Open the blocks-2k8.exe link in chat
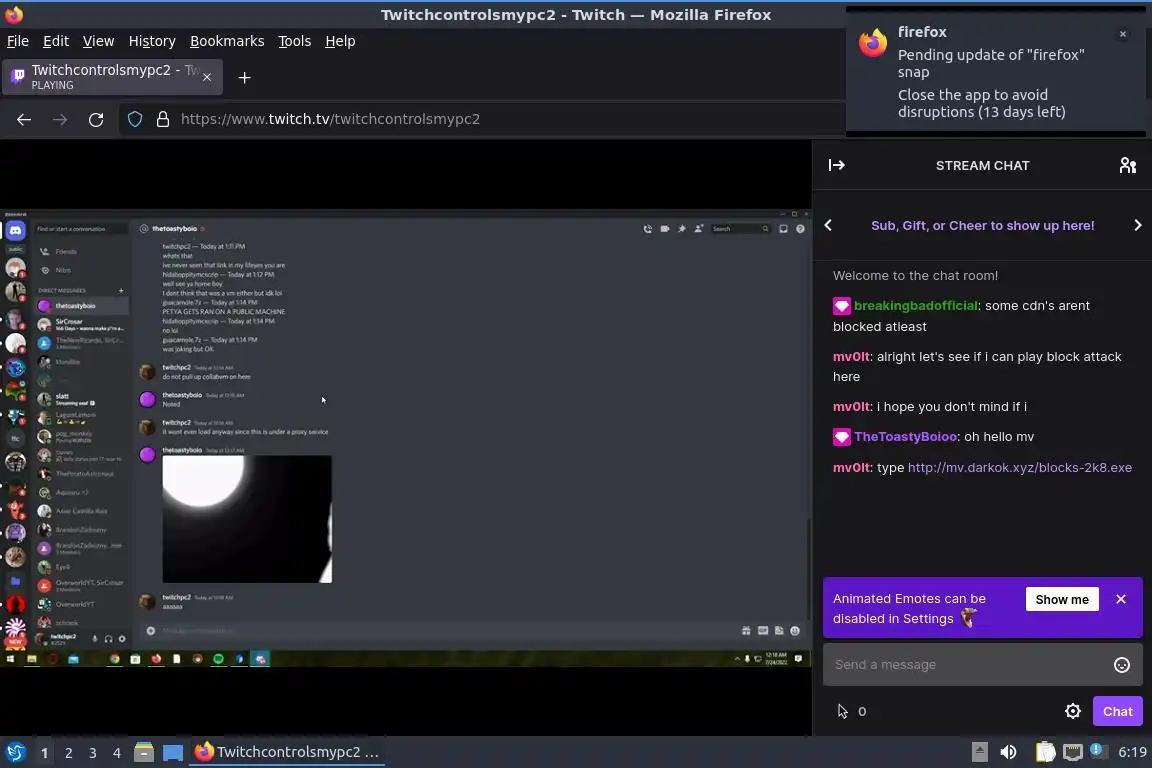 [1019, 467]
